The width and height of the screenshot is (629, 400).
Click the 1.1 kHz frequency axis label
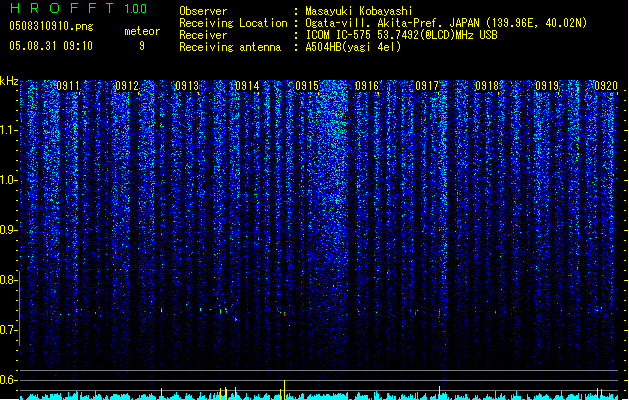(9, 131)
